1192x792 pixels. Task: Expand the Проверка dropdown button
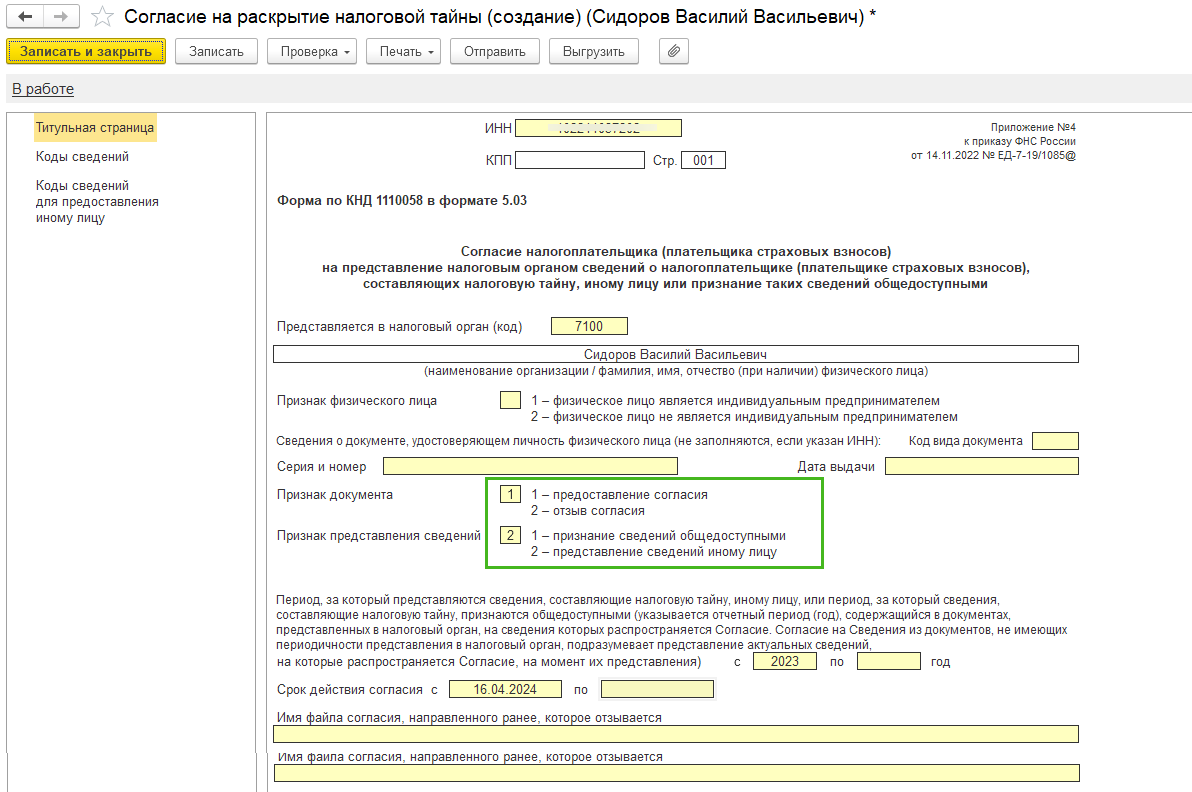tap(312, 52)
